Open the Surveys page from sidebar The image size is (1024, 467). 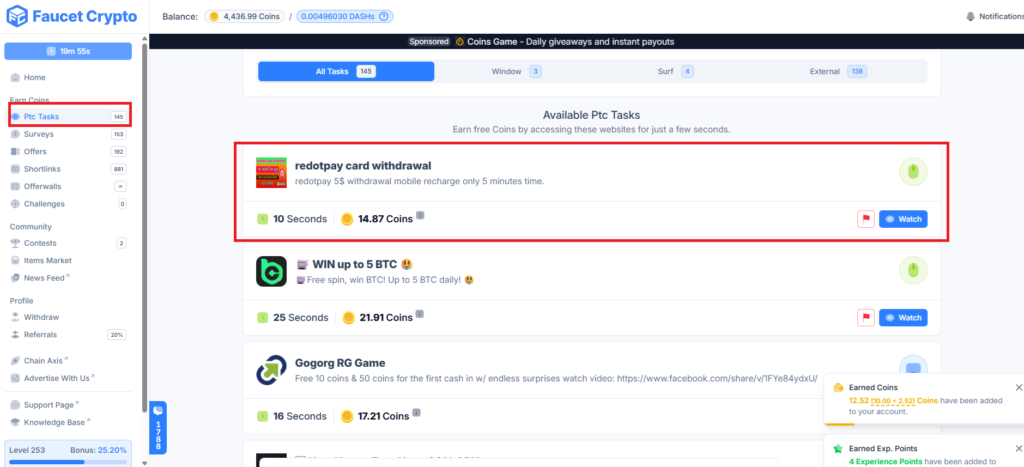click(40, 134)
